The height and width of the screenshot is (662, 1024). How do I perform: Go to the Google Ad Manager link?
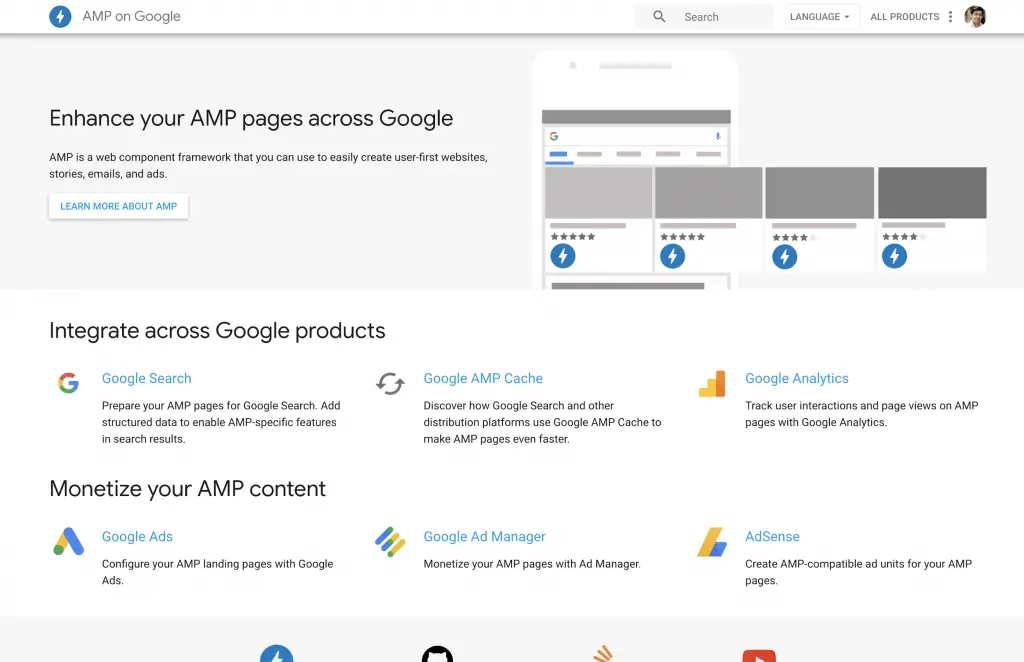click(484, 536)
